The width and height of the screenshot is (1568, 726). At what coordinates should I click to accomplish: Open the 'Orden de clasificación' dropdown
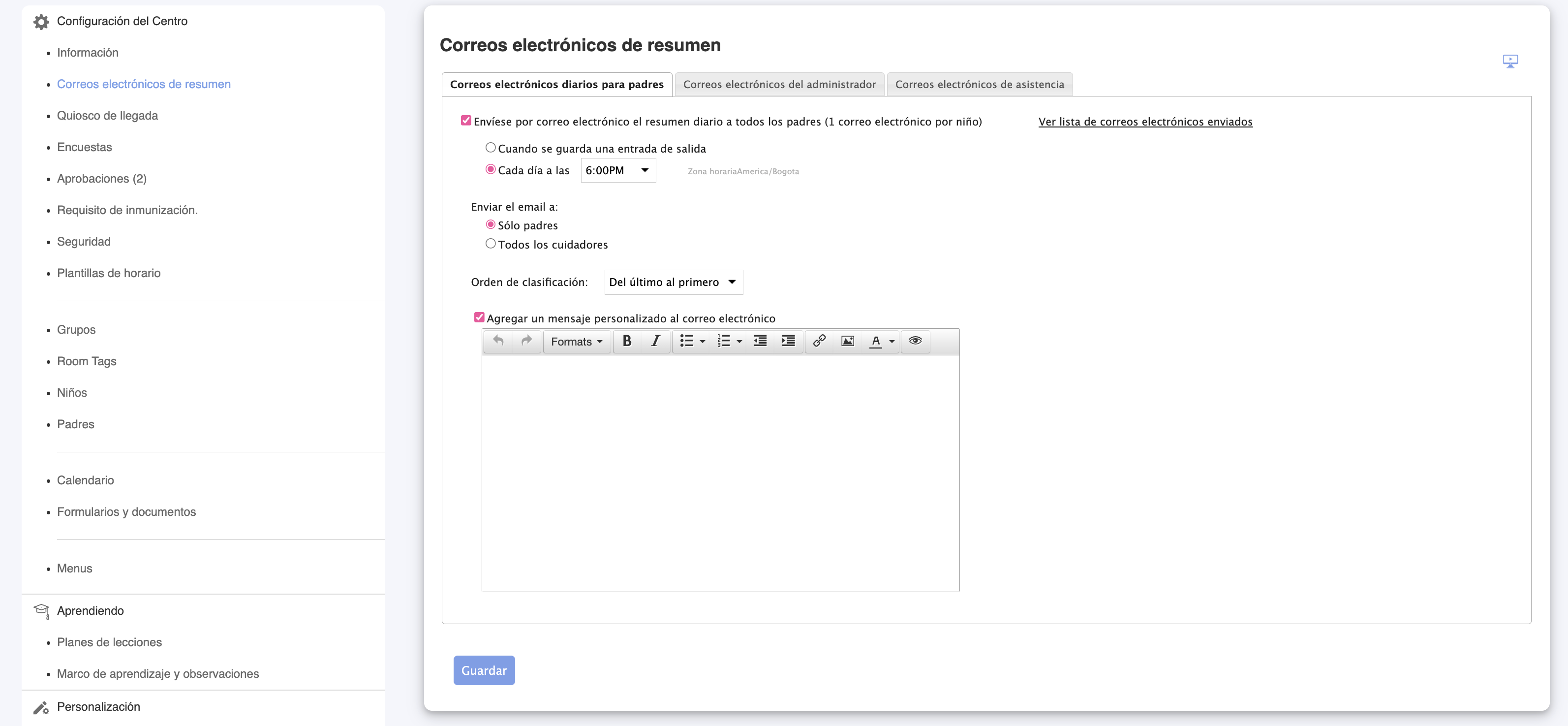coord(673,282)
